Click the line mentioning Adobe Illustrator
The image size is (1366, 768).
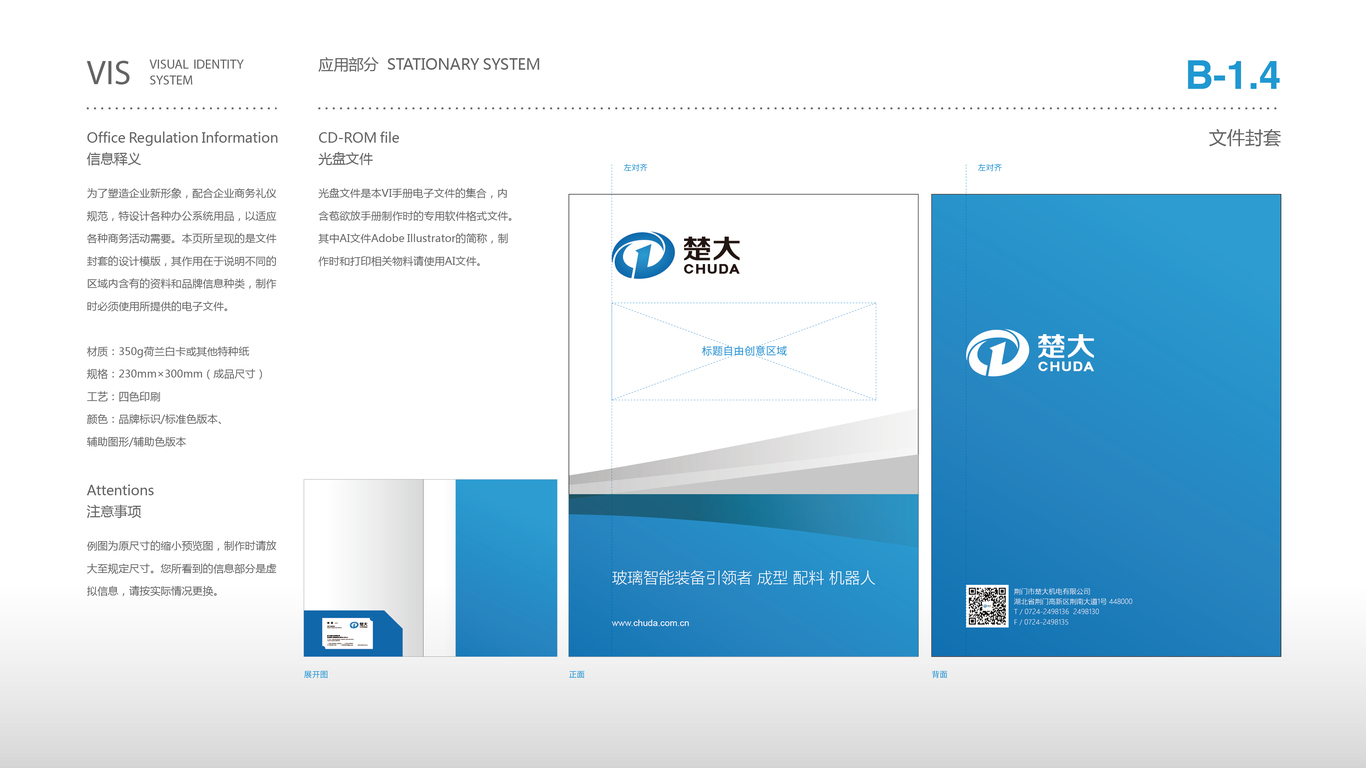pos(413,239)
